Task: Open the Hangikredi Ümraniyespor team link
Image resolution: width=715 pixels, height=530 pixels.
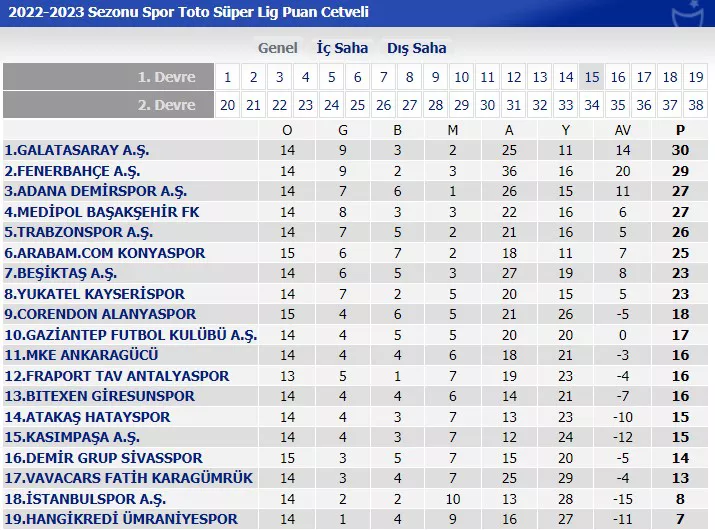Action: [x=121, y=519]
